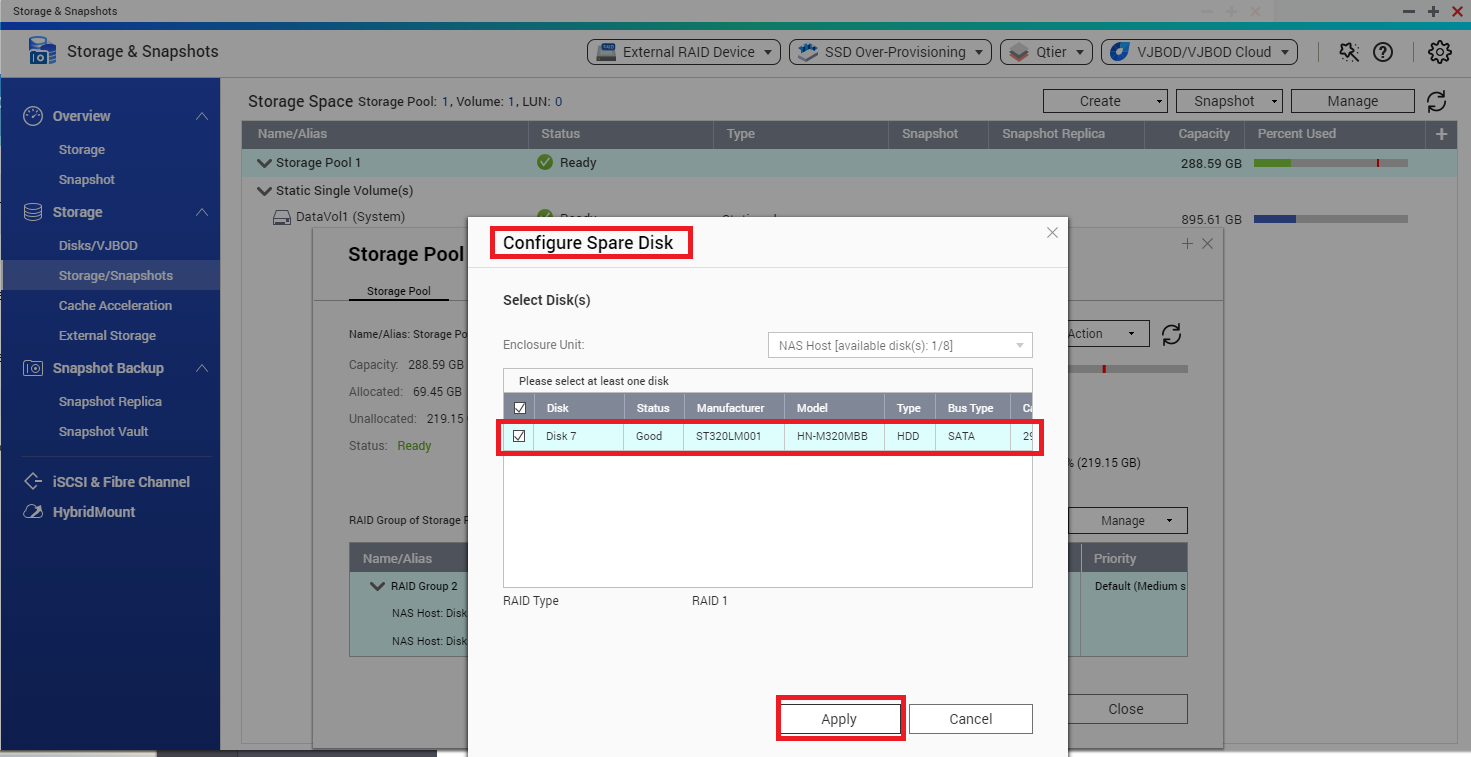Open the Enclosure Unit dropdown
Viewport: 1471px width, 757px height.
point(899,346)
